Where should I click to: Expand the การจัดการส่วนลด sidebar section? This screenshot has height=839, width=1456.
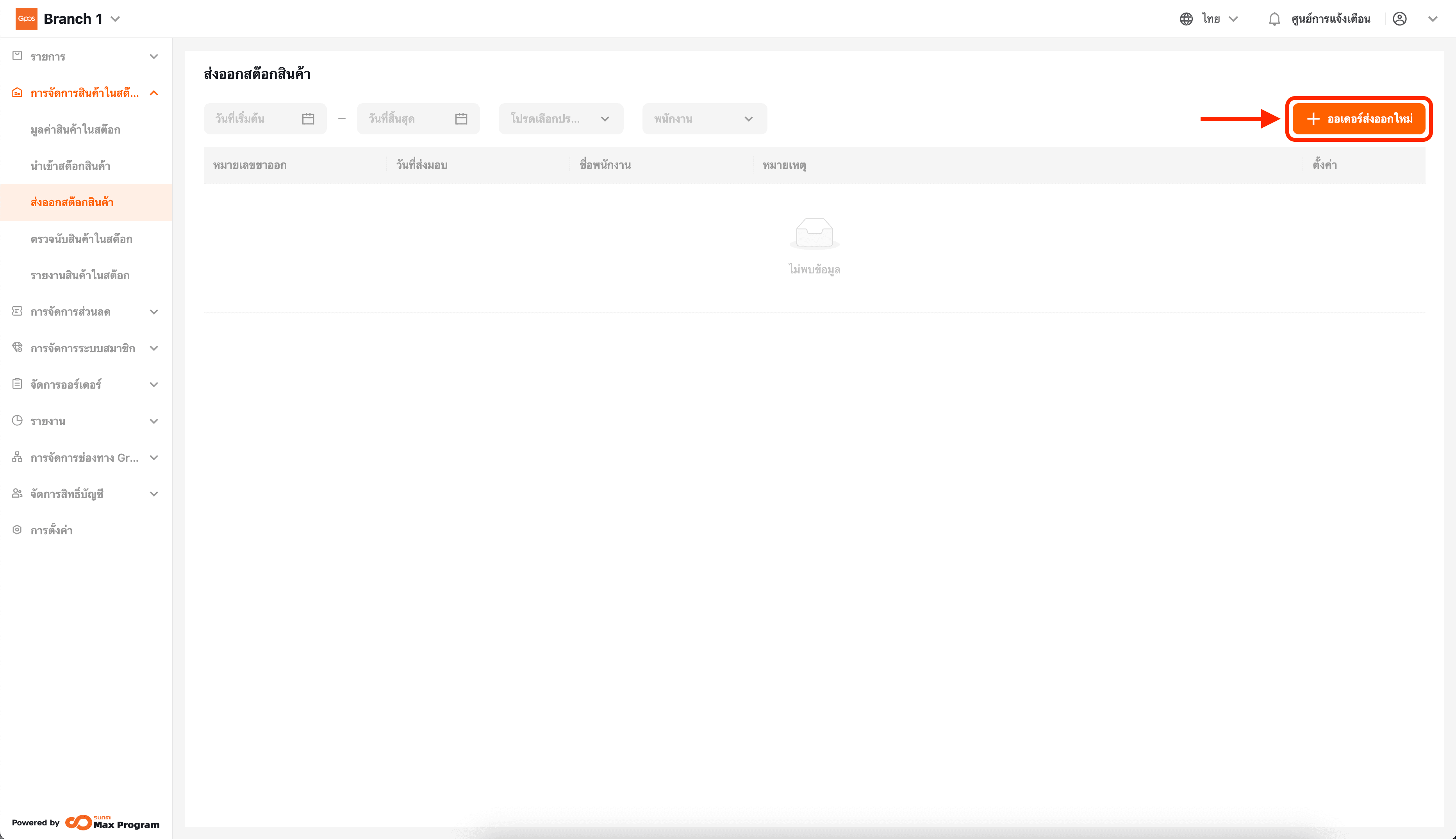pyautogui.click(x=154, y=312)
